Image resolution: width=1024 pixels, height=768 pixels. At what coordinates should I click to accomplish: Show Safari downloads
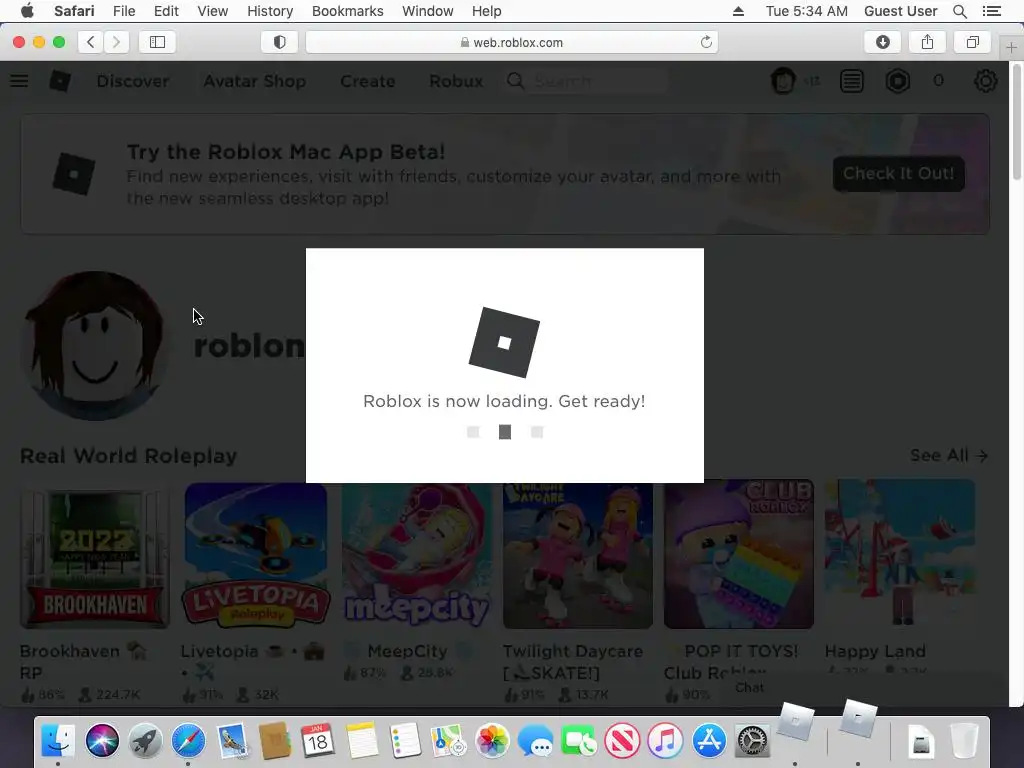pos(883,42)
